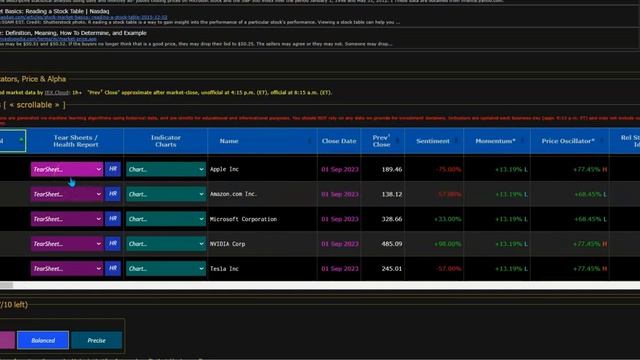Sort table by the Prev Close column header
This screenshot has height=360, width=640.
pyautogui.click(x=382, y=141)
